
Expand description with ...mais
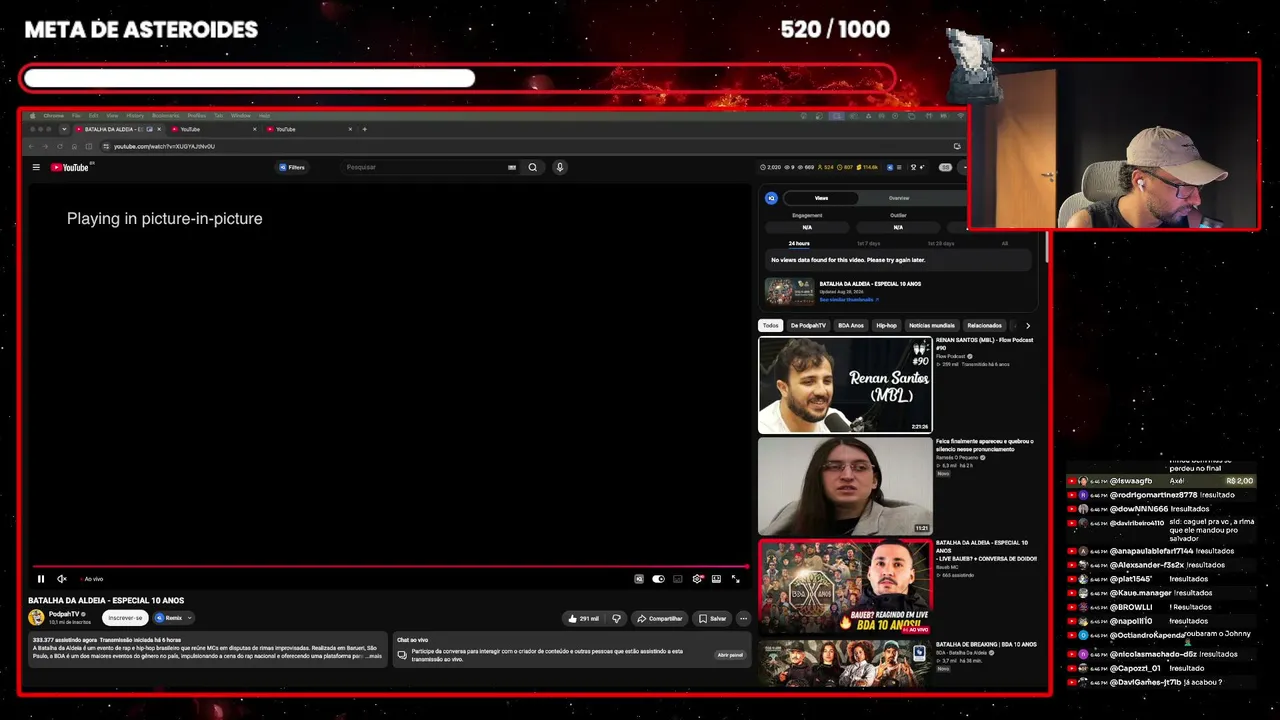pyautogui.click(x=372, y=656)
